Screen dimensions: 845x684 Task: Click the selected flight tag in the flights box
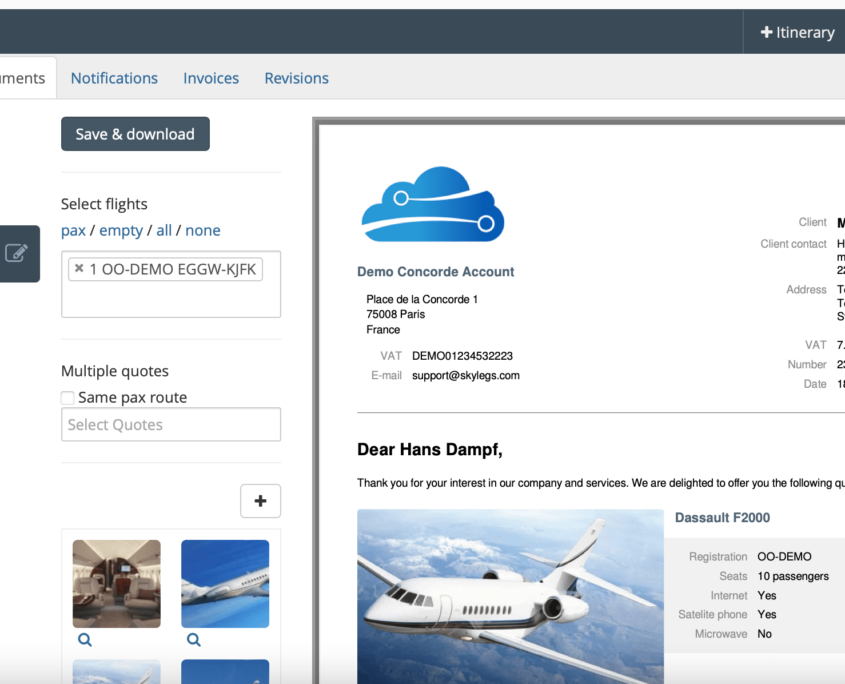170,268
